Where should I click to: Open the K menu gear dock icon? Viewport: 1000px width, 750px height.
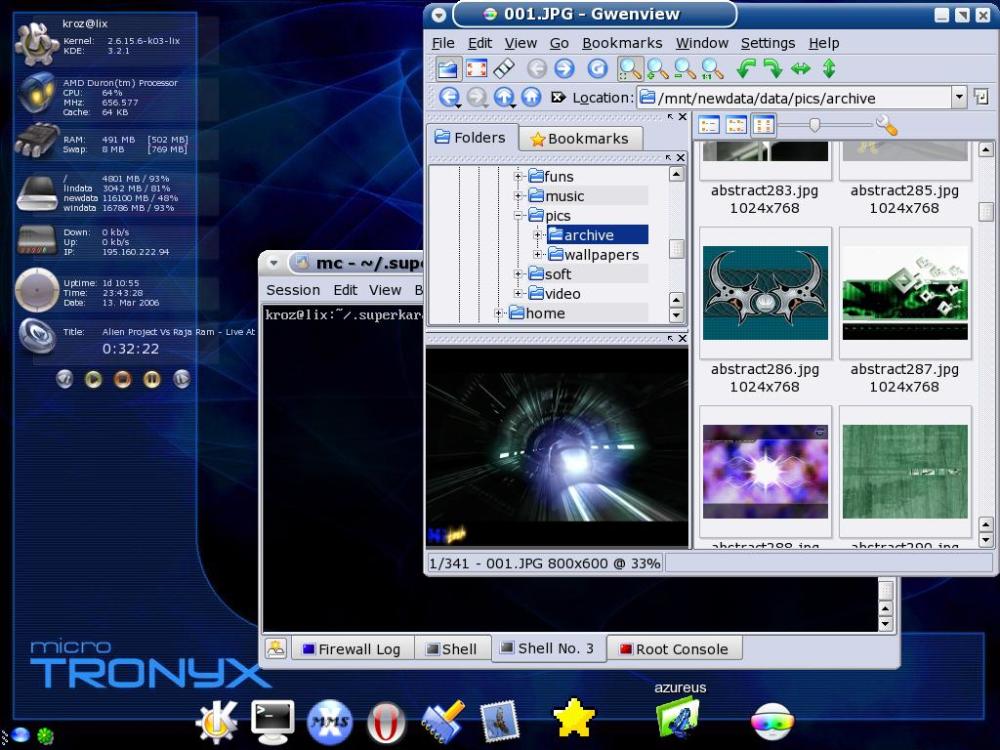[x=217, y=722]
